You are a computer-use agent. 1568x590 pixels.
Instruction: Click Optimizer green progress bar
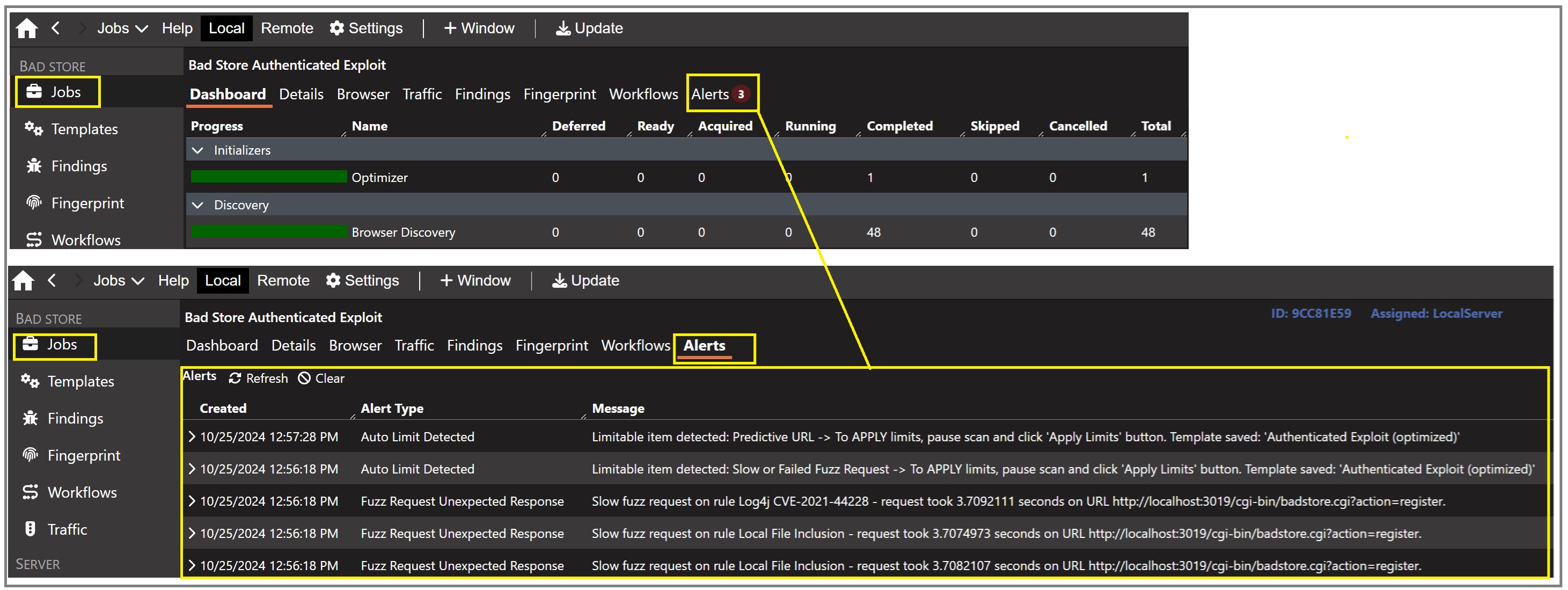(x=268, y=177)
